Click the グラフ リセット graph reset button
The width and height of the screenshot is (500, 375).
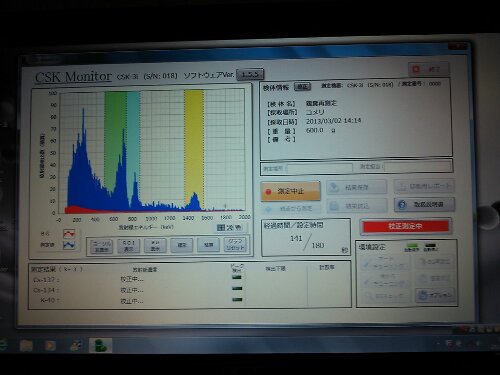pyautogui.click(x=235, y=245)
